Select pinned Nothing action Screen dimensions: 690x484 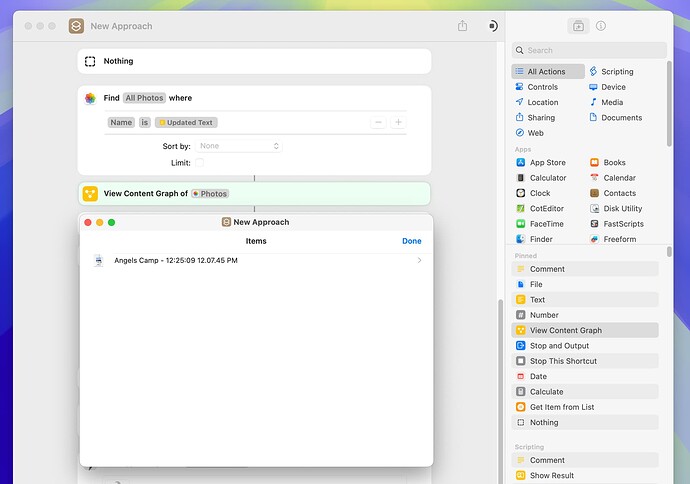tap(585, 422)
